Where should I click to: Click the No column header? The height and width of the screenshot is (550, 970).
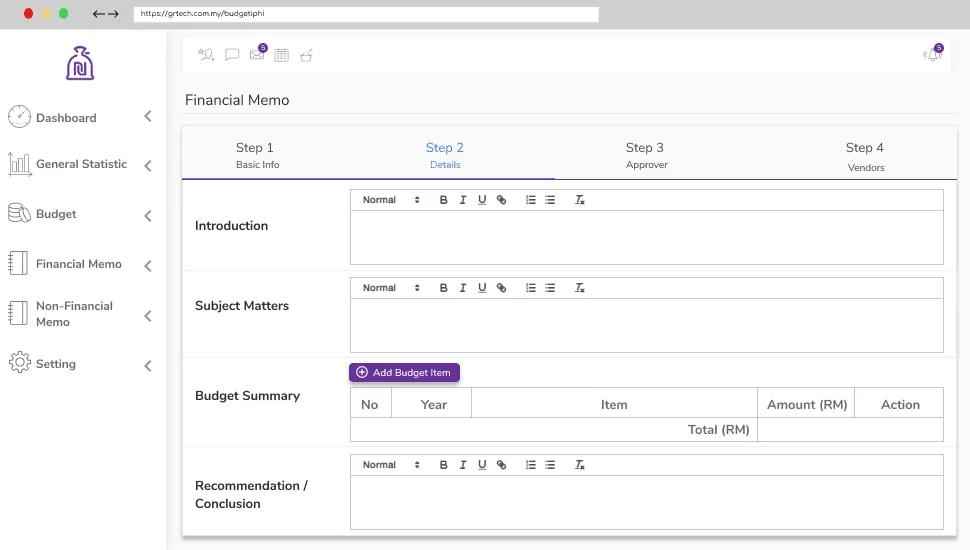tap(370, 405)
